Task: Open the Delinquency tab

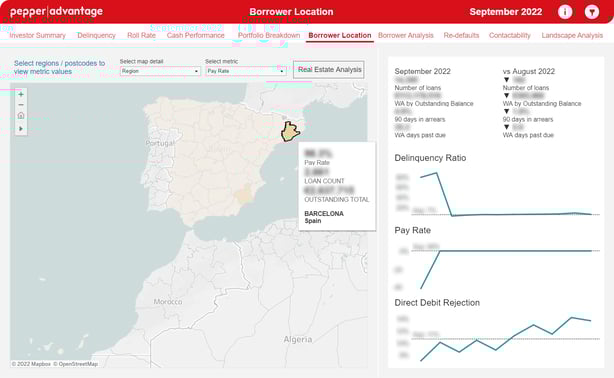Action: tap(96, 35)
